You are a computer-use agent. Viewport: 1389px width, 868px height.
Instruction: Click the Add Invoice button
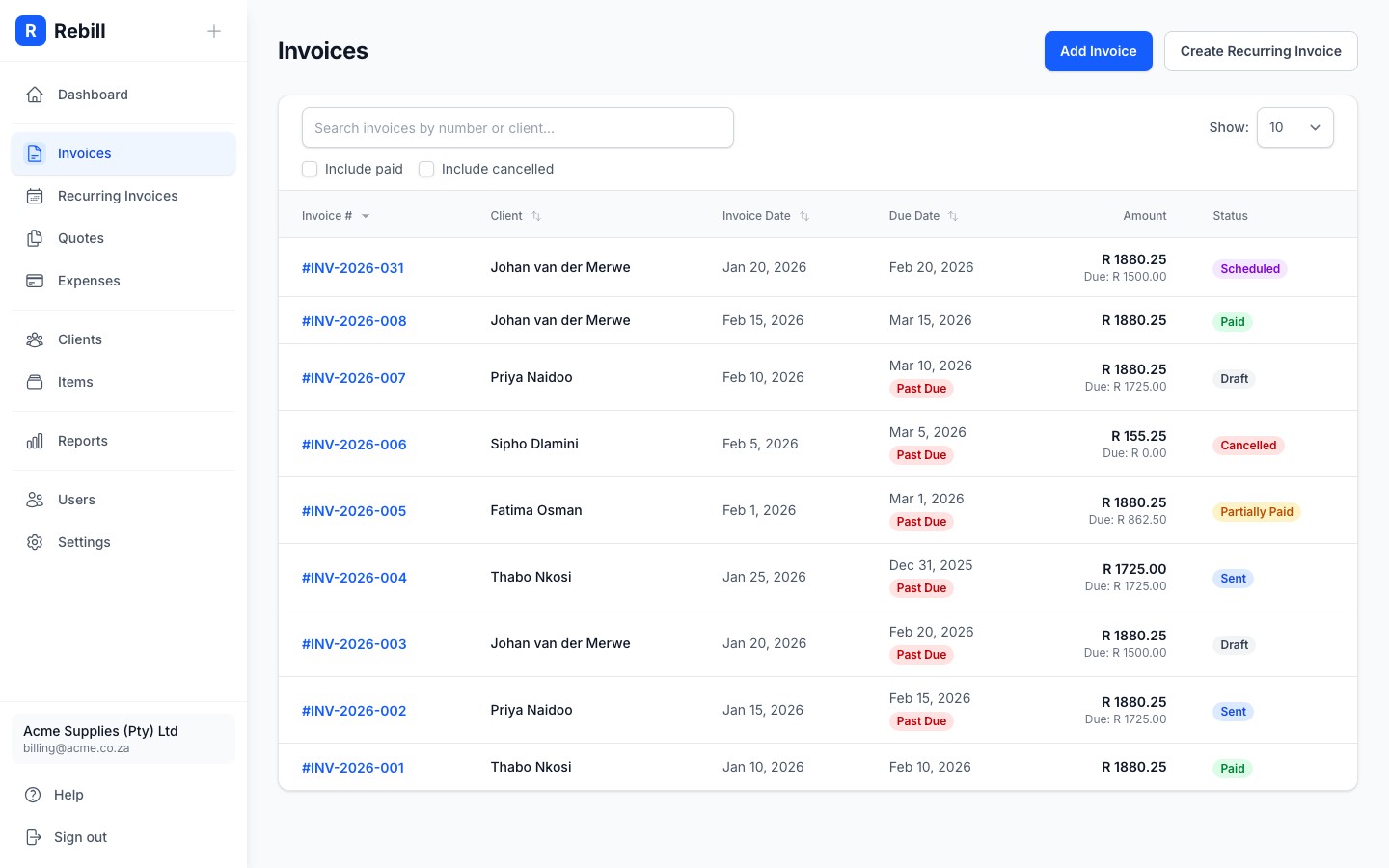(x=1099, y=51)
